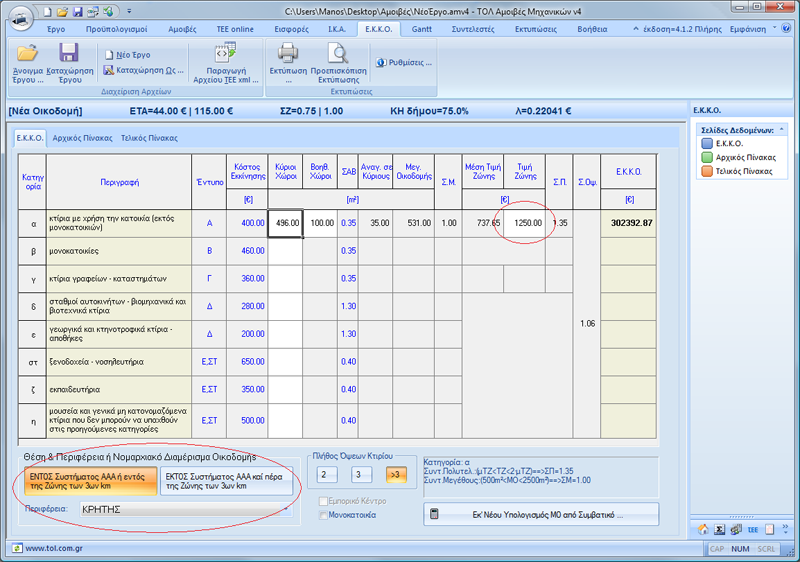
Task: Open Έργο ribbon tab
Action: [x=56, y=29]
